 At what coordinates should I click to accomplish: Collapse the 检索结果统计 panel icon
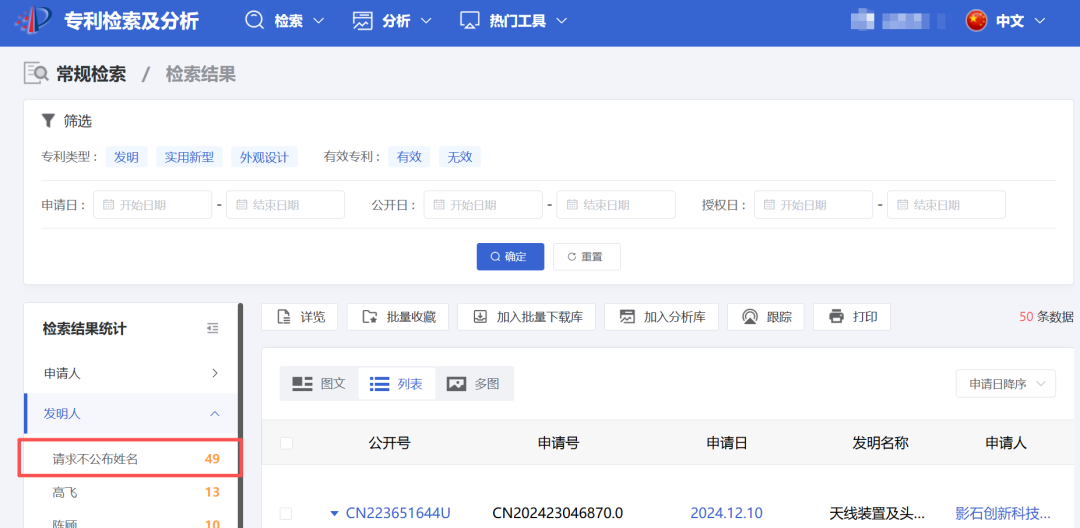click(x=213, y=329)
